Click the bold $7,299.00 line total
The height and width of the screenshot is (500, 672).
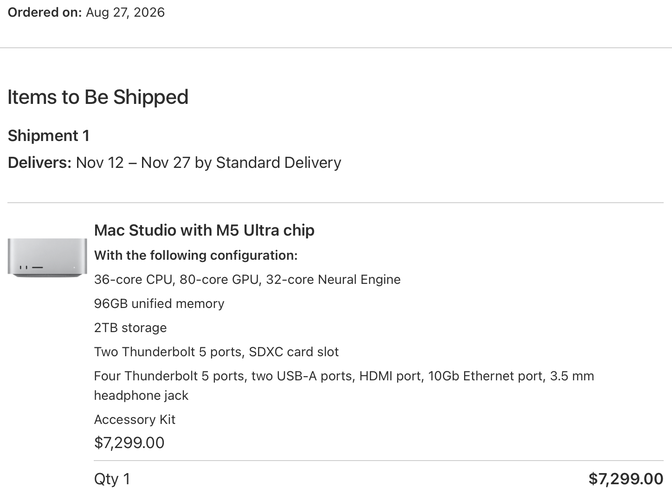626,479
